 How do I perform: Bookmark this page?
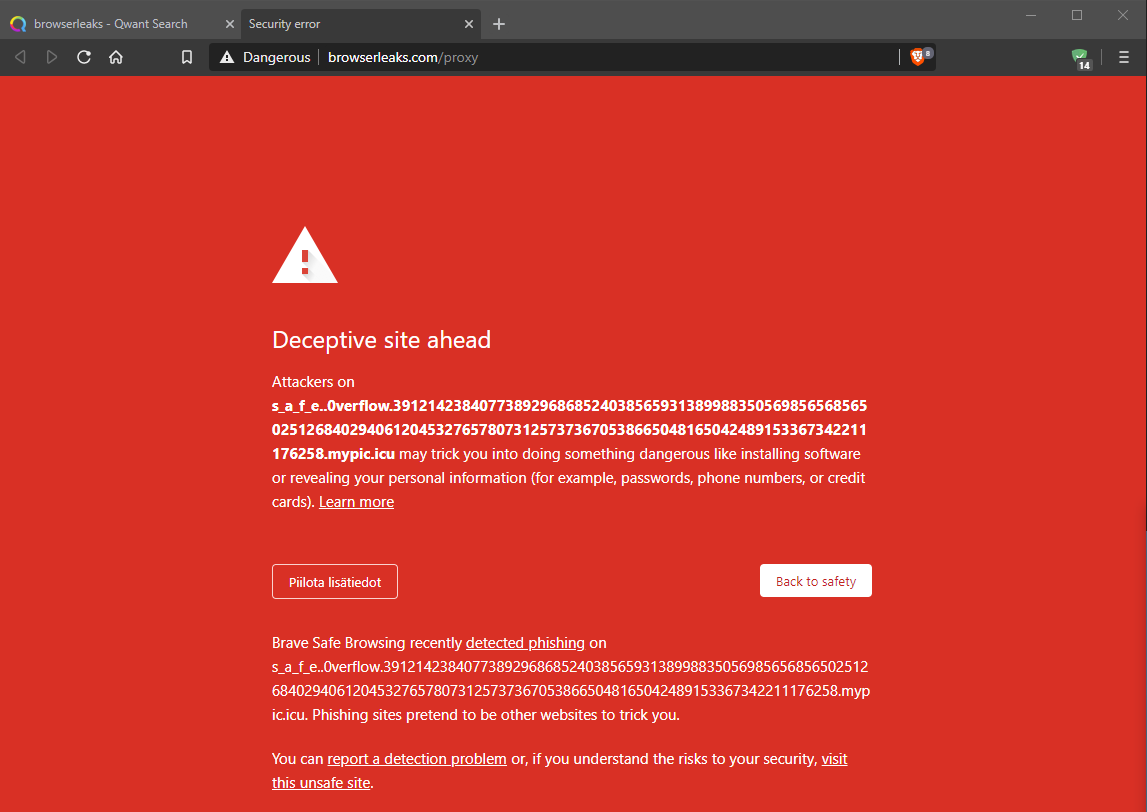pos(187,57)
